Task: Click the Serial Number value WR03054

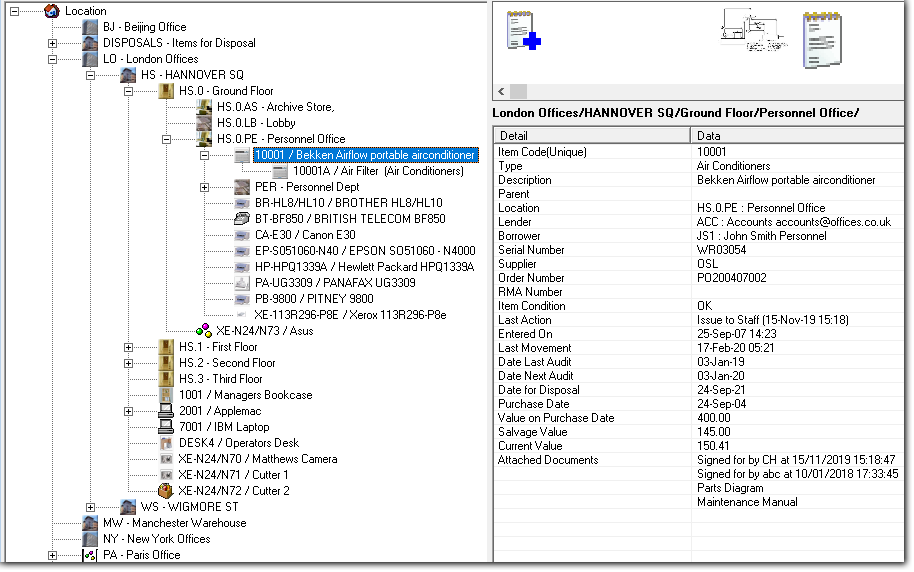Action: point(721,250)
